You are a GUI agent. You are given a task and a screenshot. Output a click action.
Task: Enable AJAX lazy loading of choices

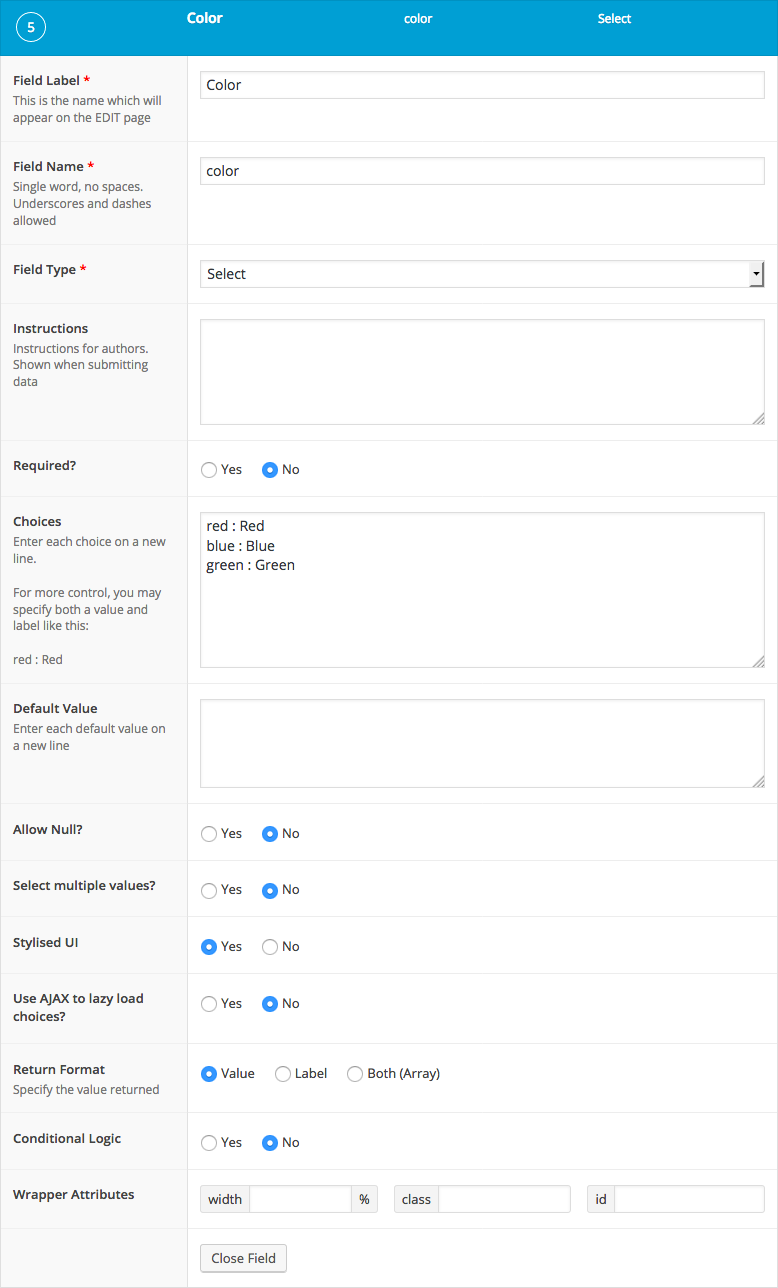point(209,1003)
